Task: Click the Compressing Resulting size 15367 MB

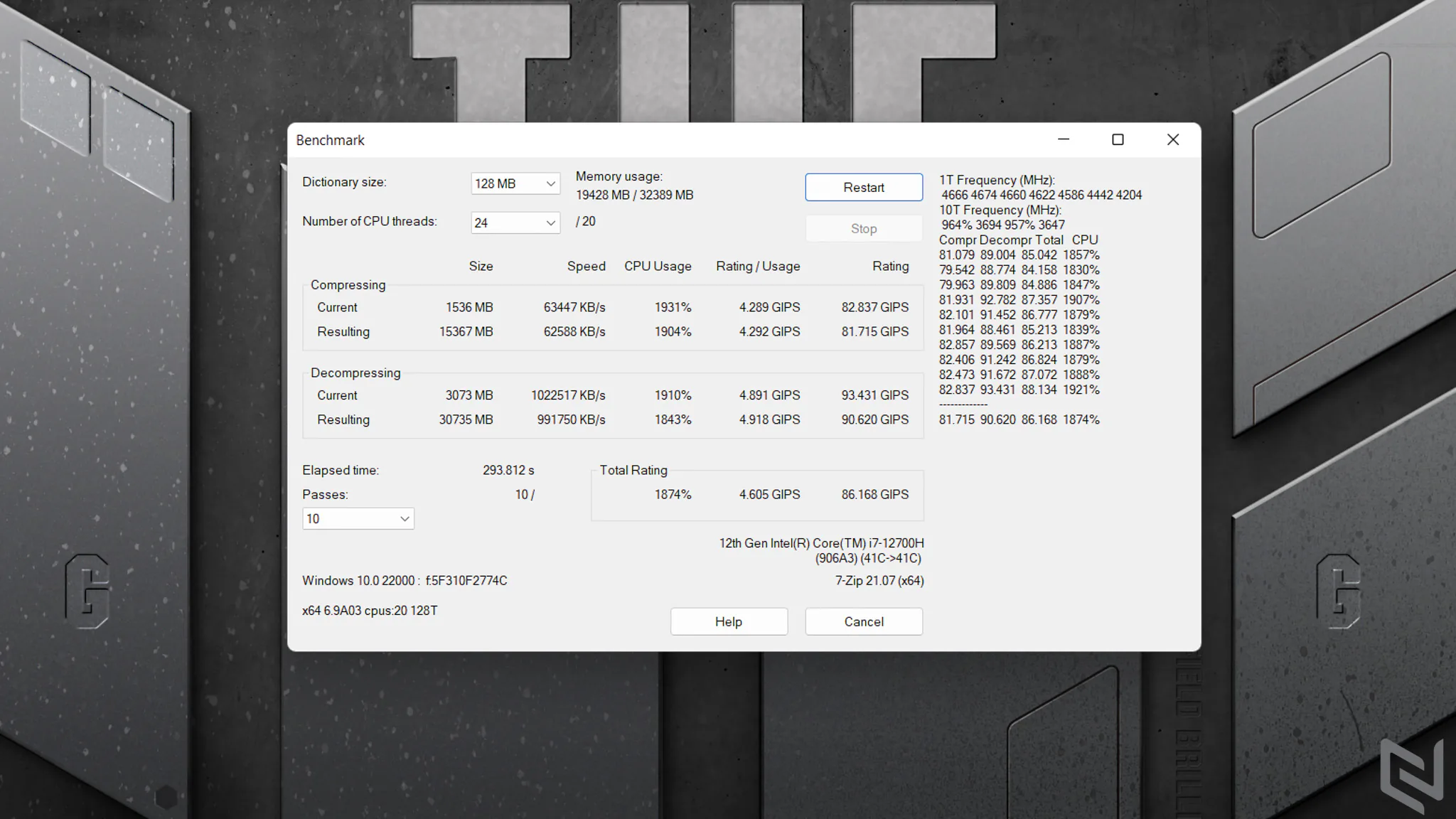Action: [466, 331]
